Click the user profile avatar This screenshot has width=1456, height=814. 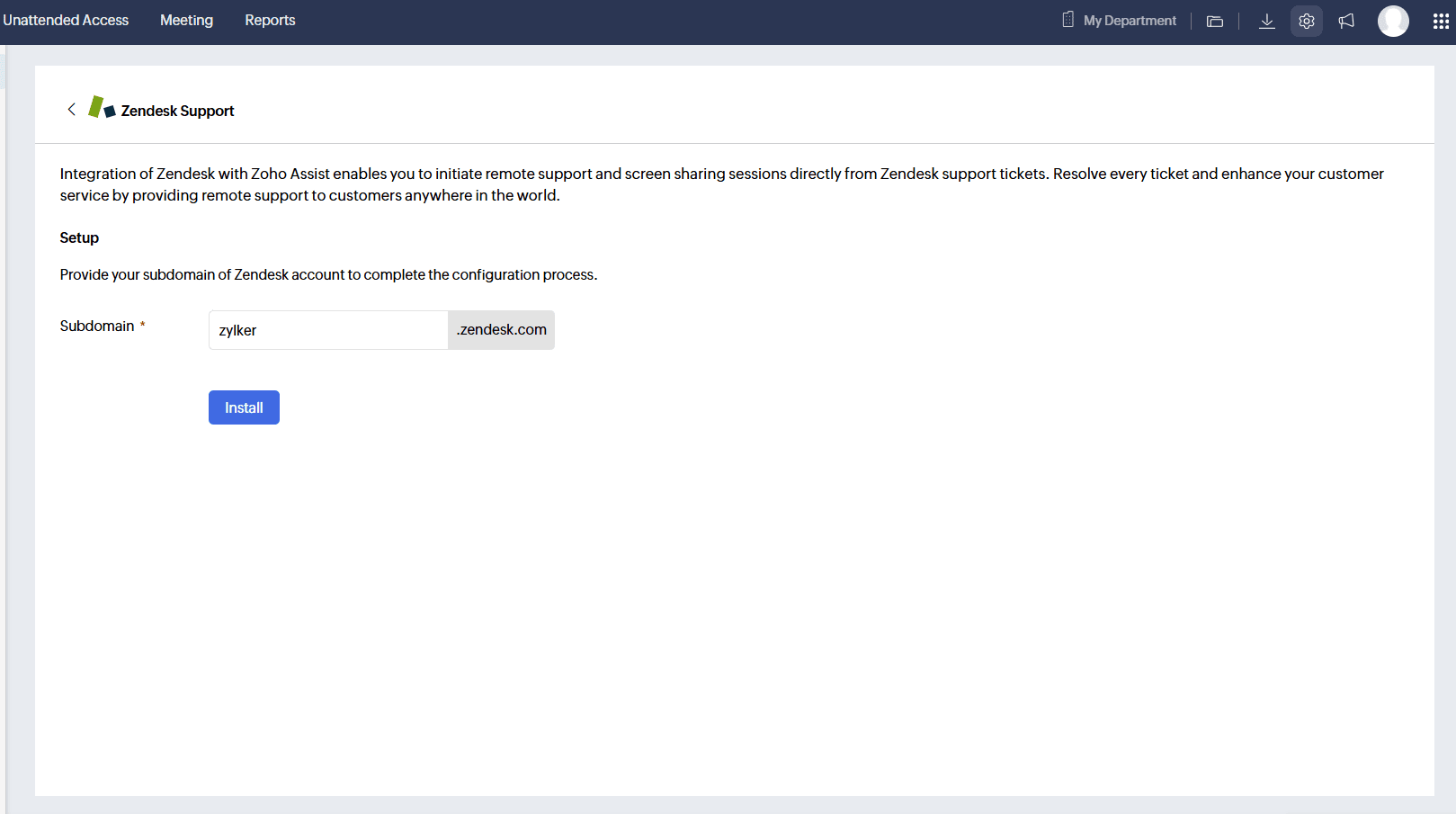pos(1392,21)
